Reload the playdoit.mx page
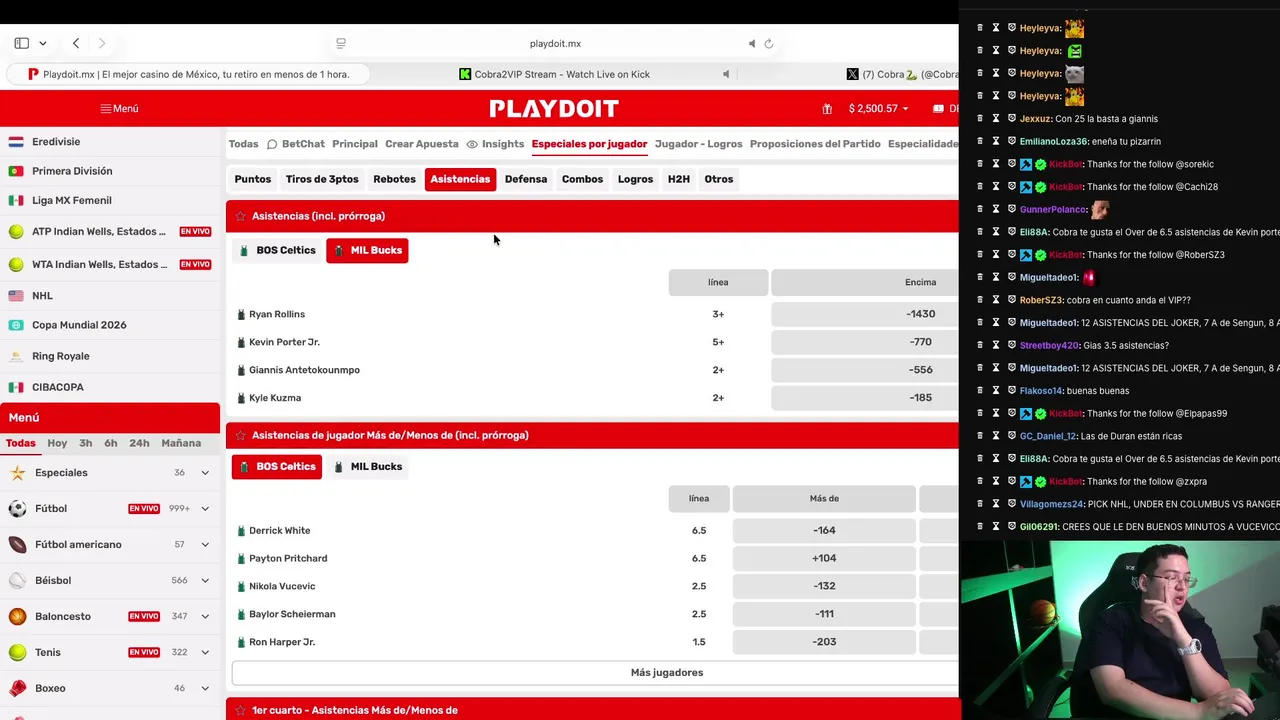 [x=769, y=43]
